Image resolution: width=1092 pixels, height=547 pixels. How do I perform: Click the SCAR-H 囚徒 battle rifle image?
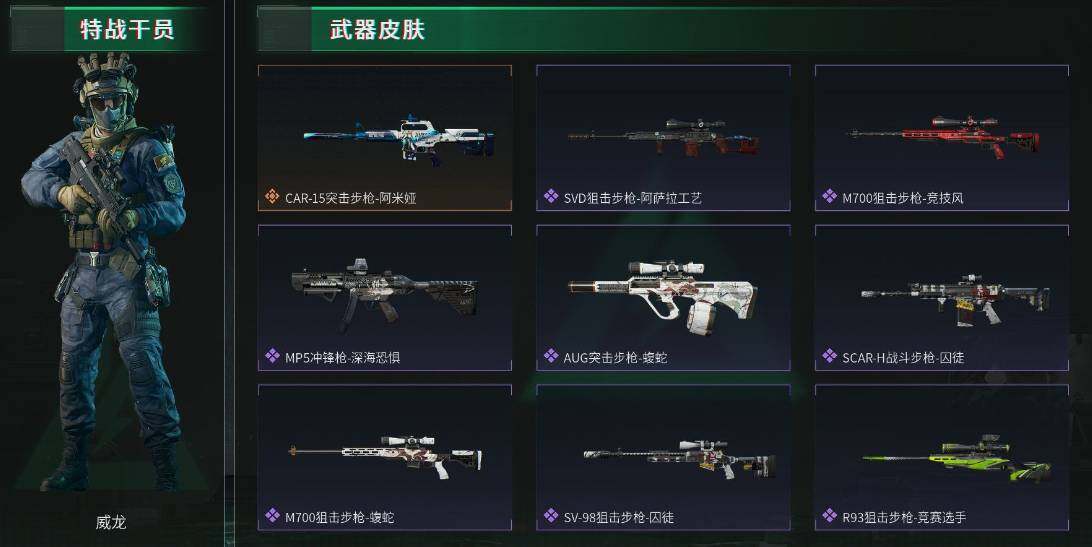(x=956, y=300)
